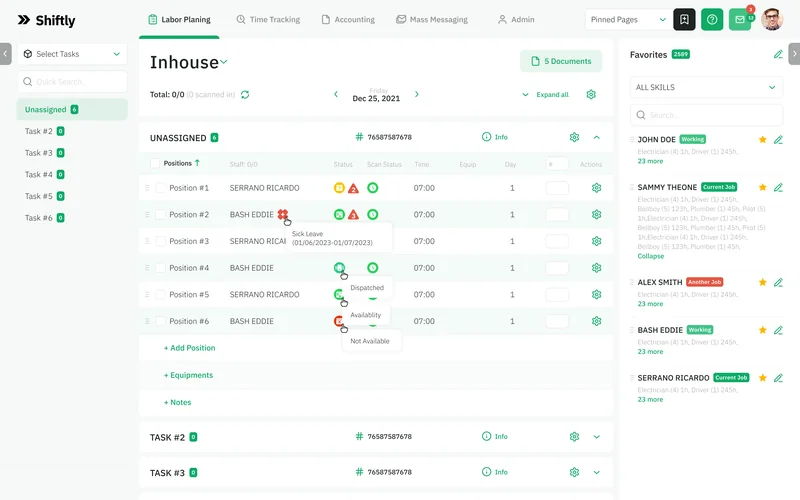Go to the next date arrow

pyautogui.click(x=417, y=94)
